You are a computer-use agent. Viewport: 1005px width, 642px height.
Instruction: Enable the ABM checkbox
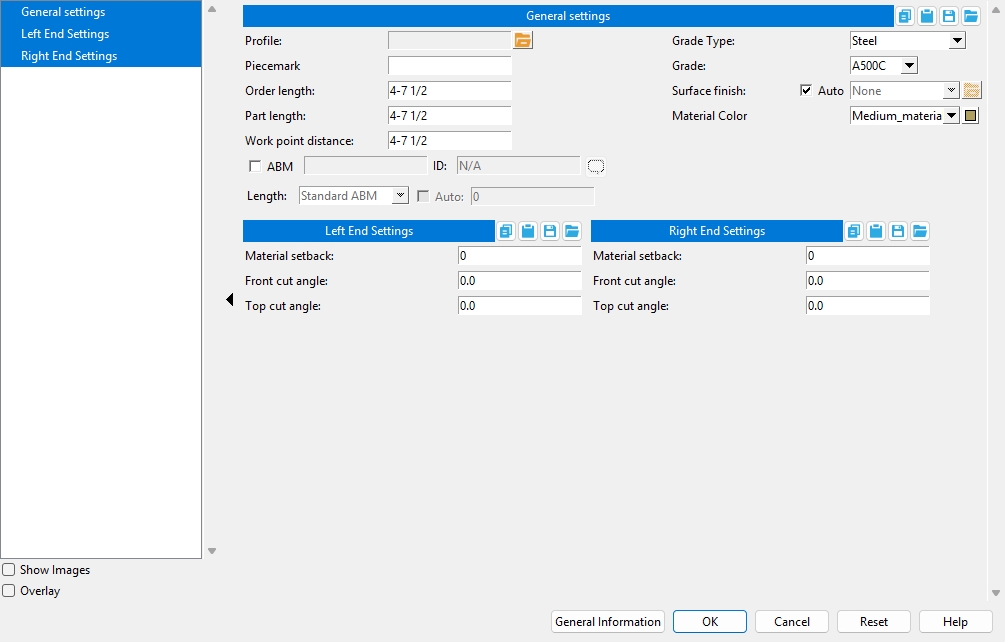pos(255,167)
